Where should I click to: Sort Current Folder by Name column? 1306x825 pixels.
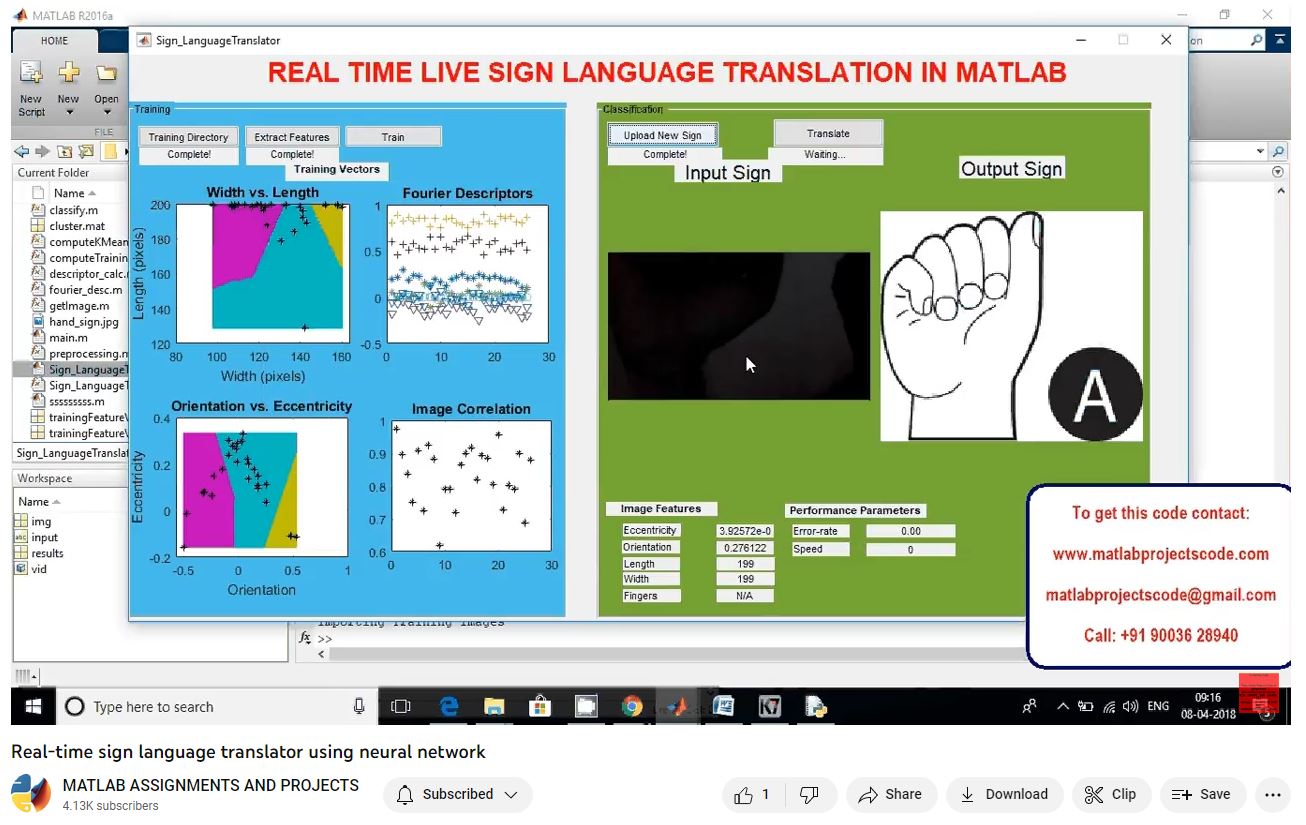[75, 193]
